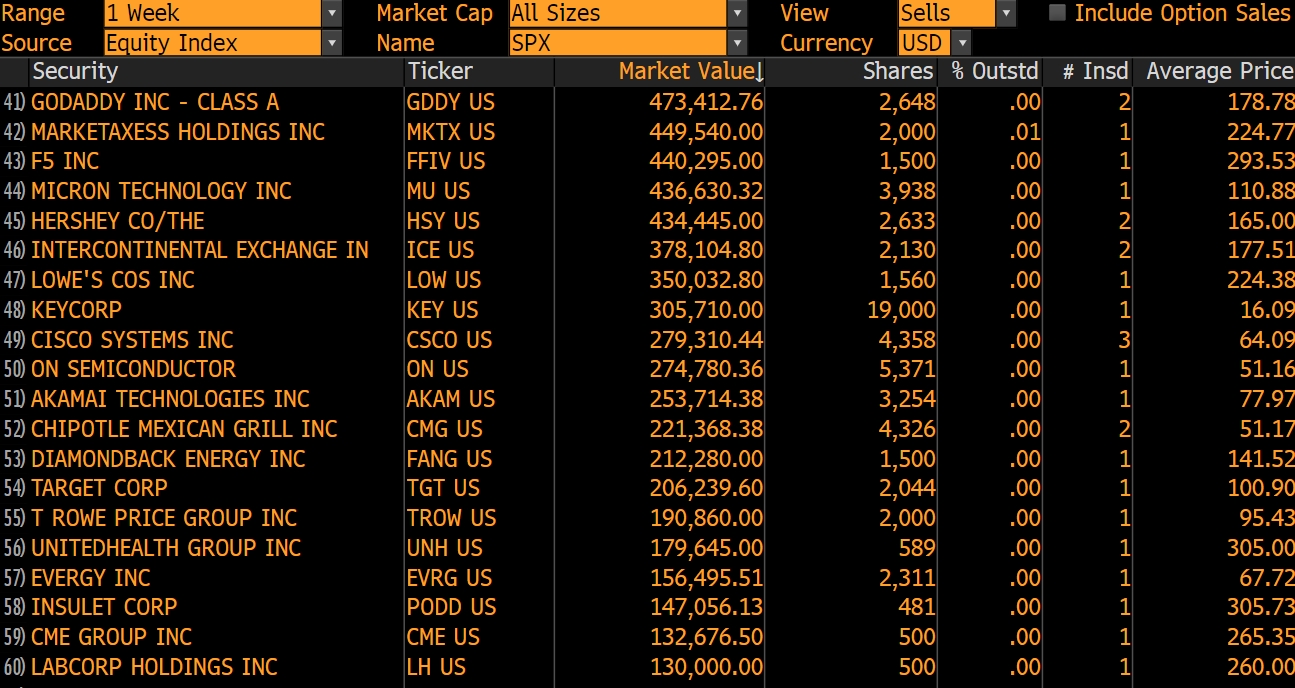1295x688 pixels.
Task: Click the Security column header
Action: point(75,72)
